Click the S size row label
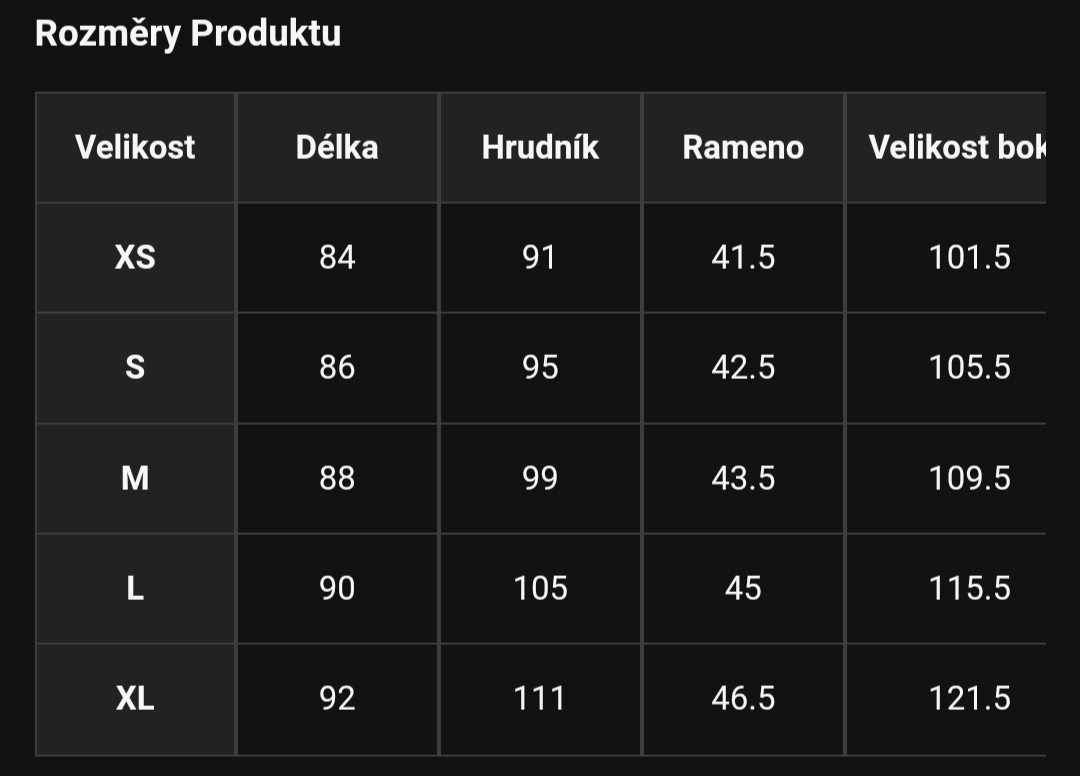The image size is (1080, 776). (x=135, y=368)
